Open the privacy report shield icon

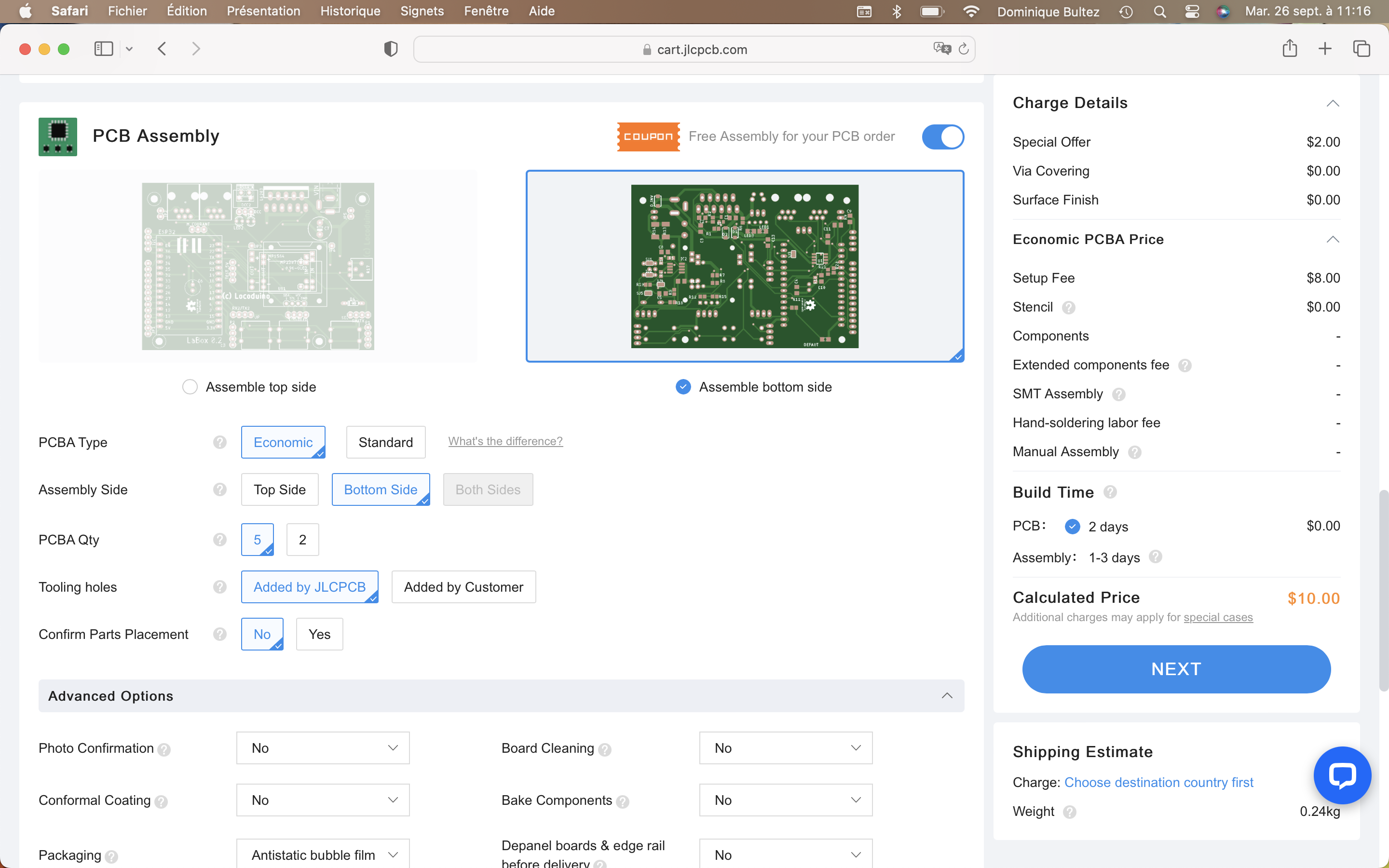coord(391,49)
